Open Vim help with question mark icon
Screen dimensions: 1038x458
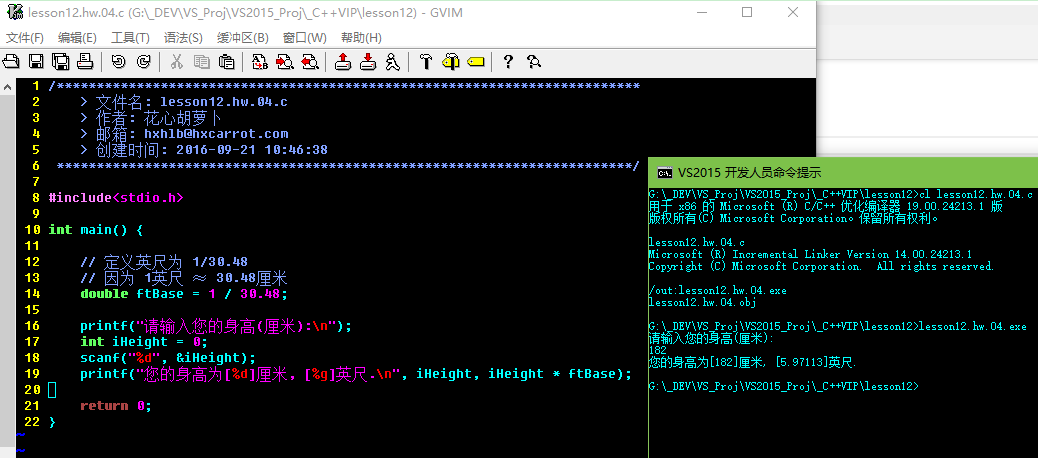pos(508,62)
